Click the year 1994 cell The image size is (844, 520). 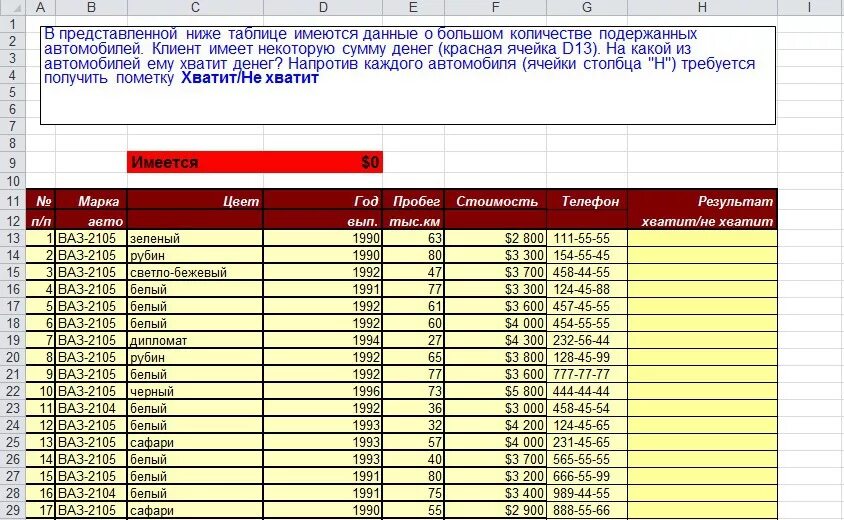[323, 340]
